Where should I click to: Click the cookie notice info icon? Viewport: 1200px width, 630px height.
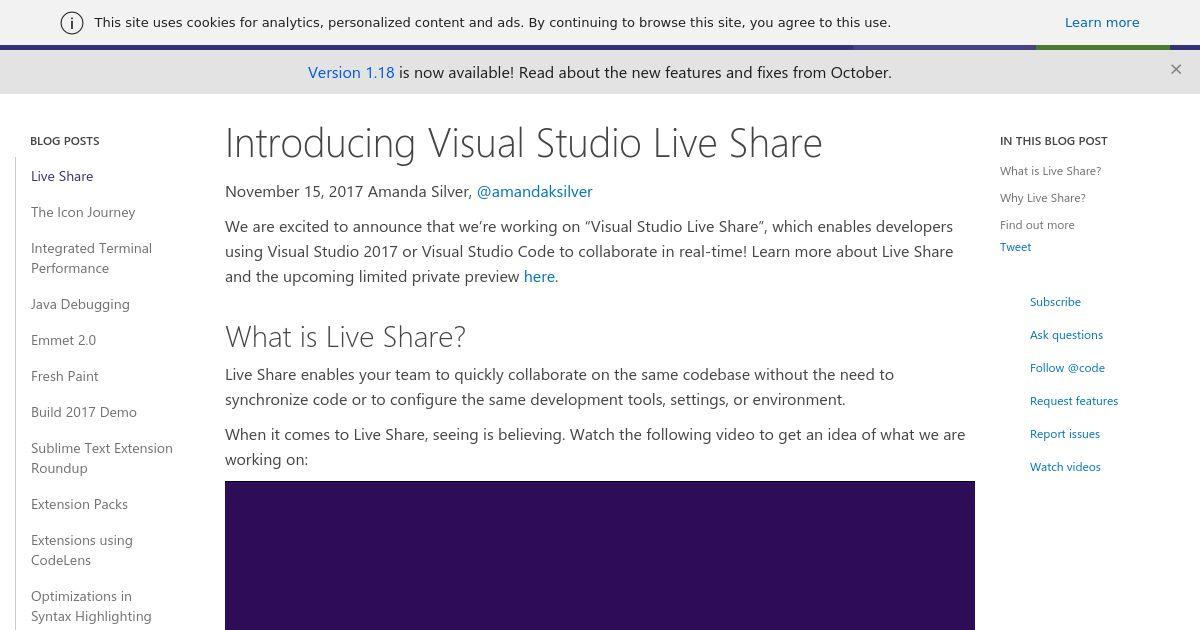click(x=72, y=23)
